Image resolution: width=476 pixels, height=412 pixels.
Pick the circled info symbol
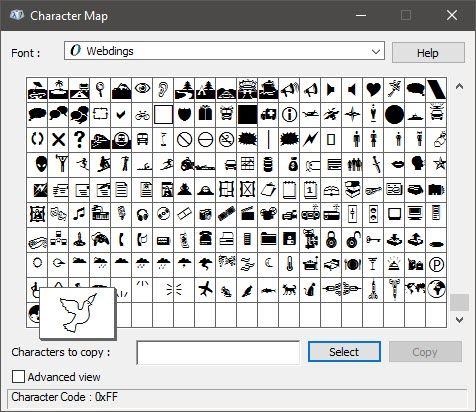click(x=289, y=115)
